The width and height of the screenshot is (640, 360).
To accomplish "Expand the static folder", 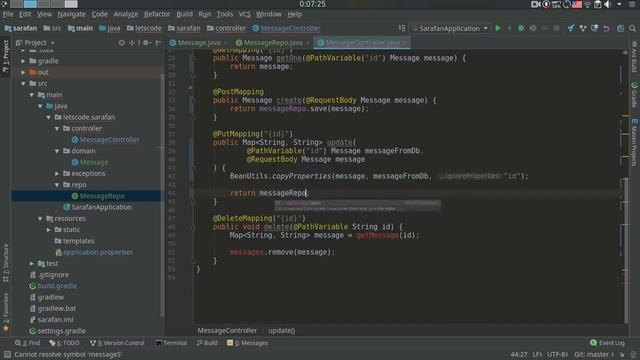I will (x=49, y=230).
